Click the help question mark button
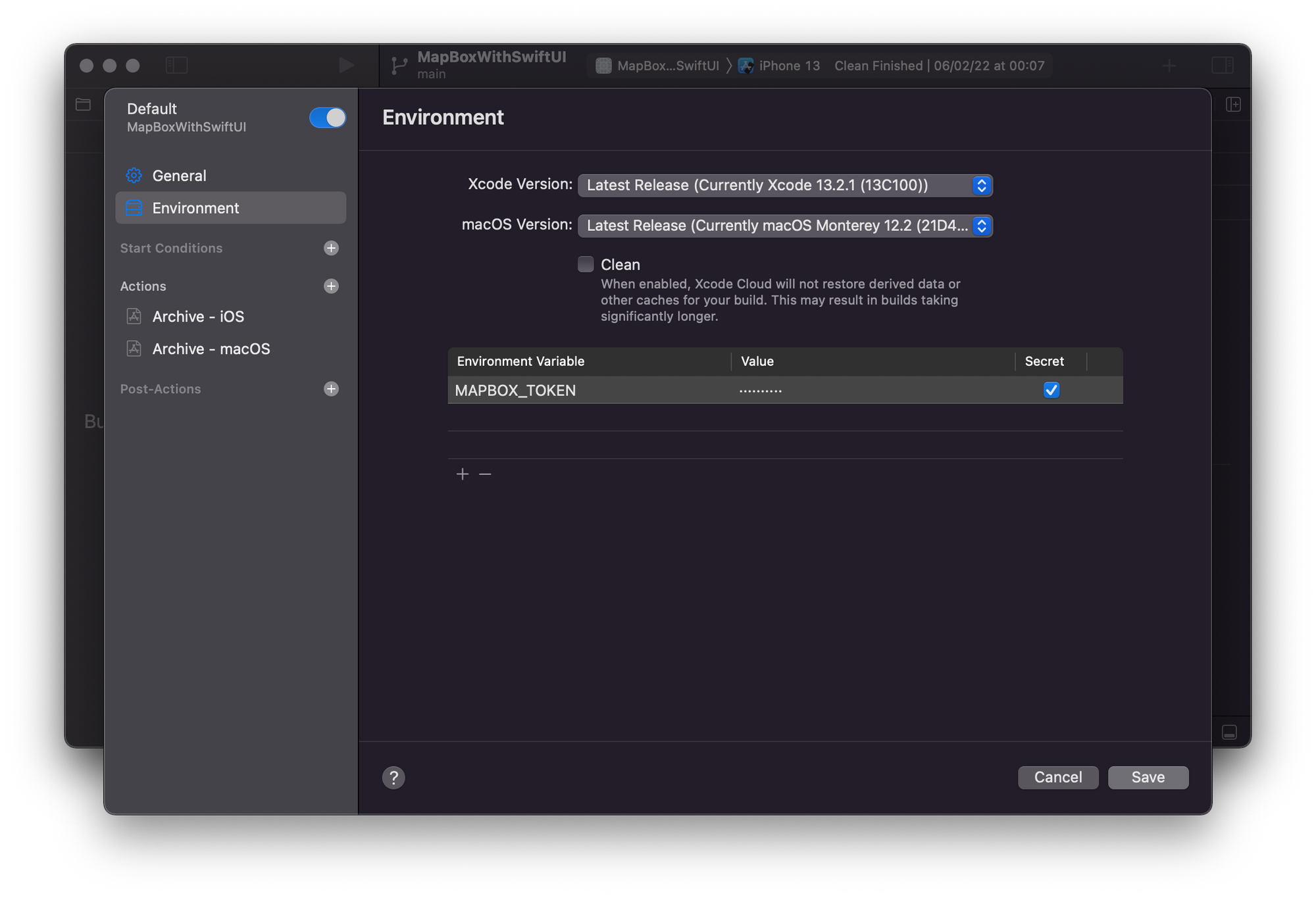This screenshot has width=1316, height=900. click(x=393, y=778)
